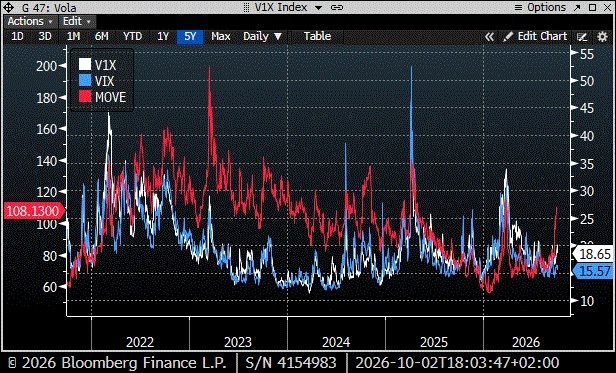
Task: Click the crosshair move icon beside G 47
Action: pos(8,7)
